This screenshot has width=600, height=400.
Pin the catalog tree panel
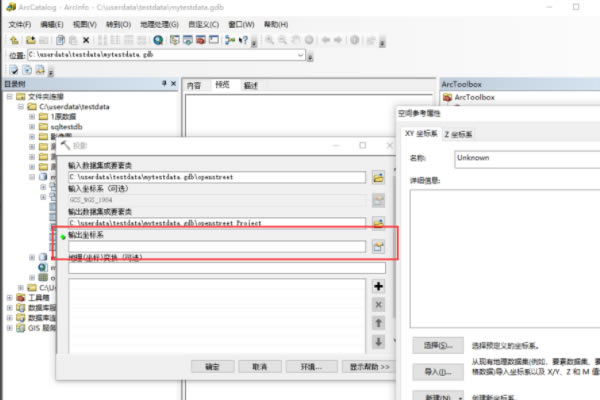click(x=164, y=83)
